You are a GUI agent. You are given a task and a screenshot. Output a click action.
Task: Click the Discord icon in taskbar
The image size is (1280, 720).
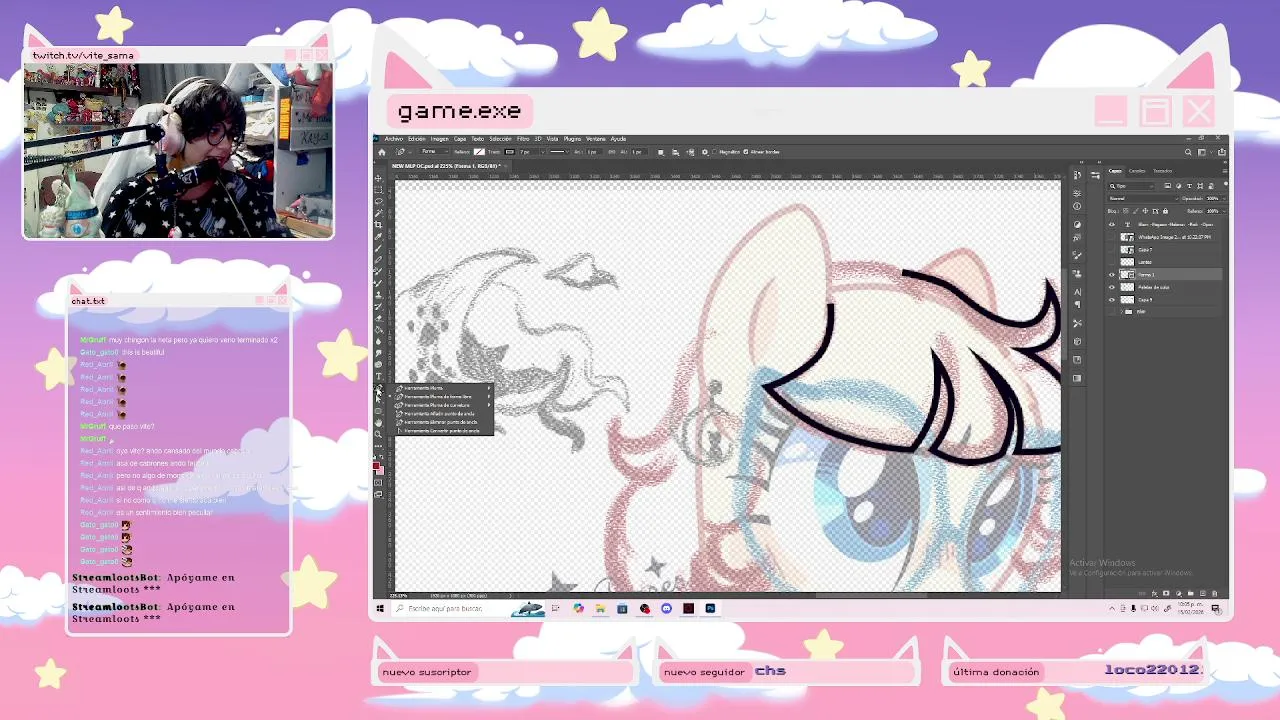tap(666, 608)
